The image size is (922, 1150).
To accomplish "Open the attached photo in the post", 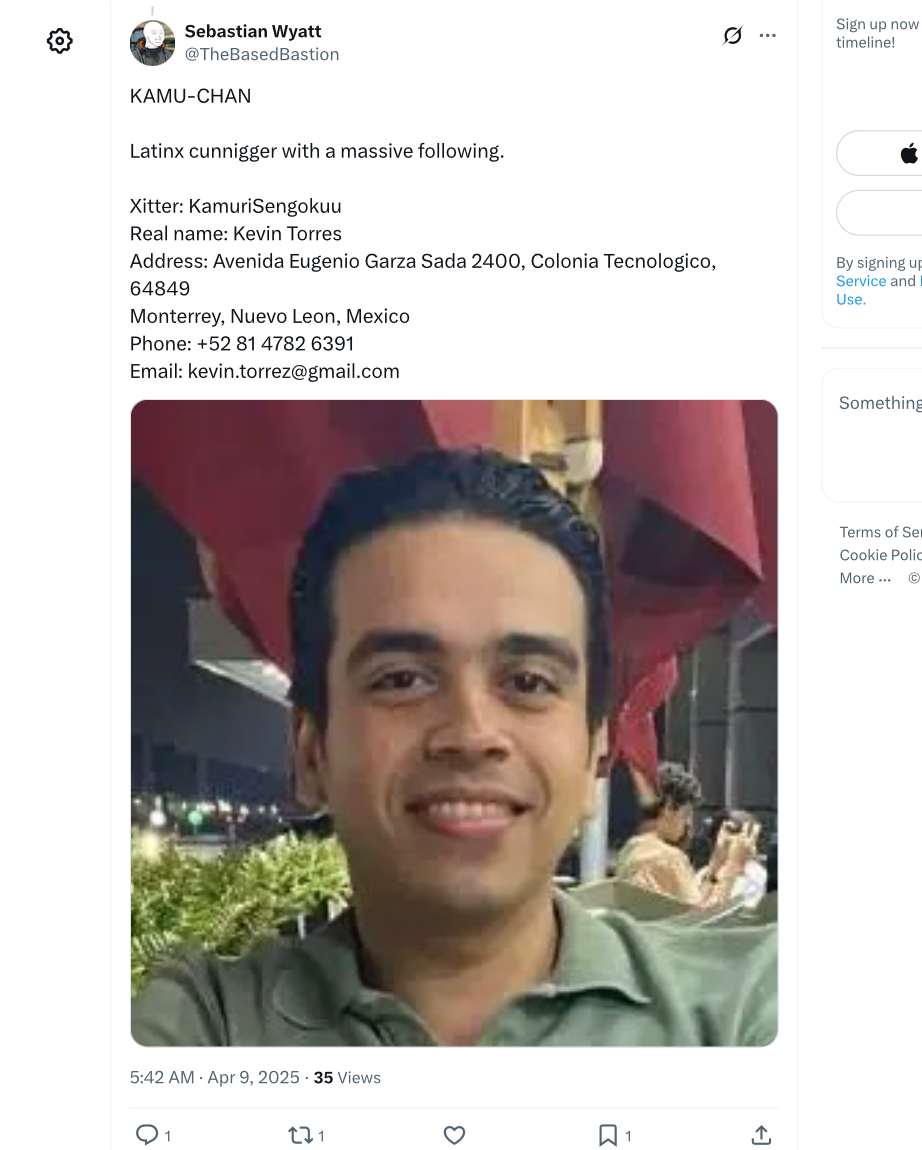I will 454,723.
